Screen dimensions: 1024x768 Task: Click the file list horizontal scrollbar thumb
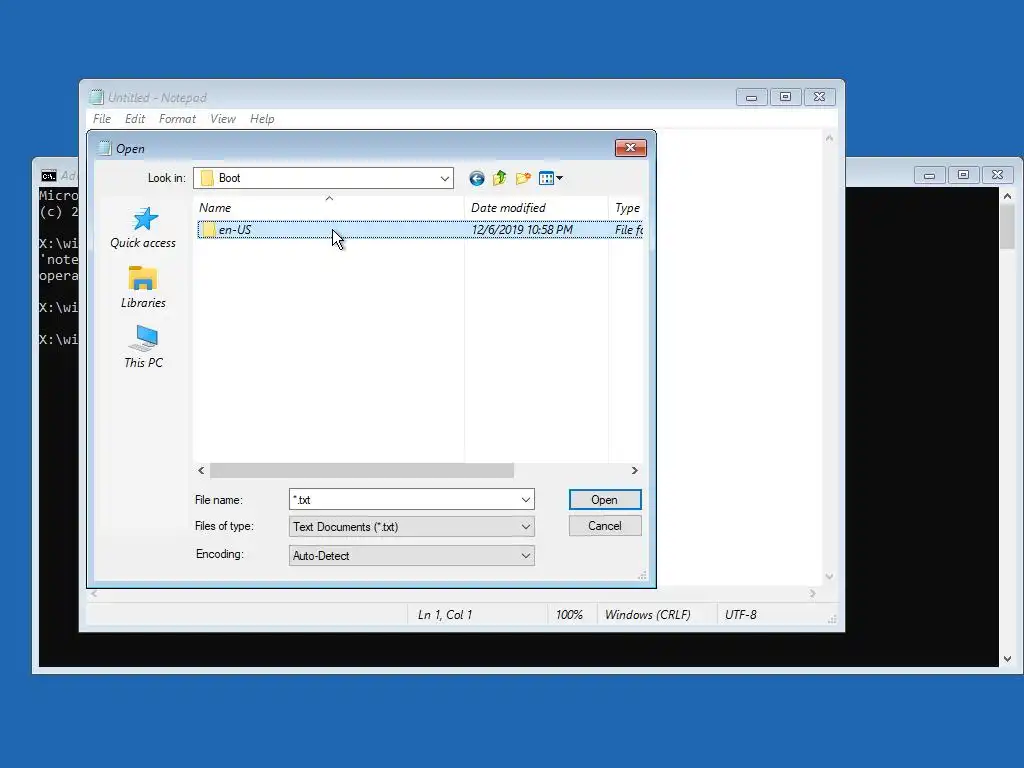tap(362, 470)
